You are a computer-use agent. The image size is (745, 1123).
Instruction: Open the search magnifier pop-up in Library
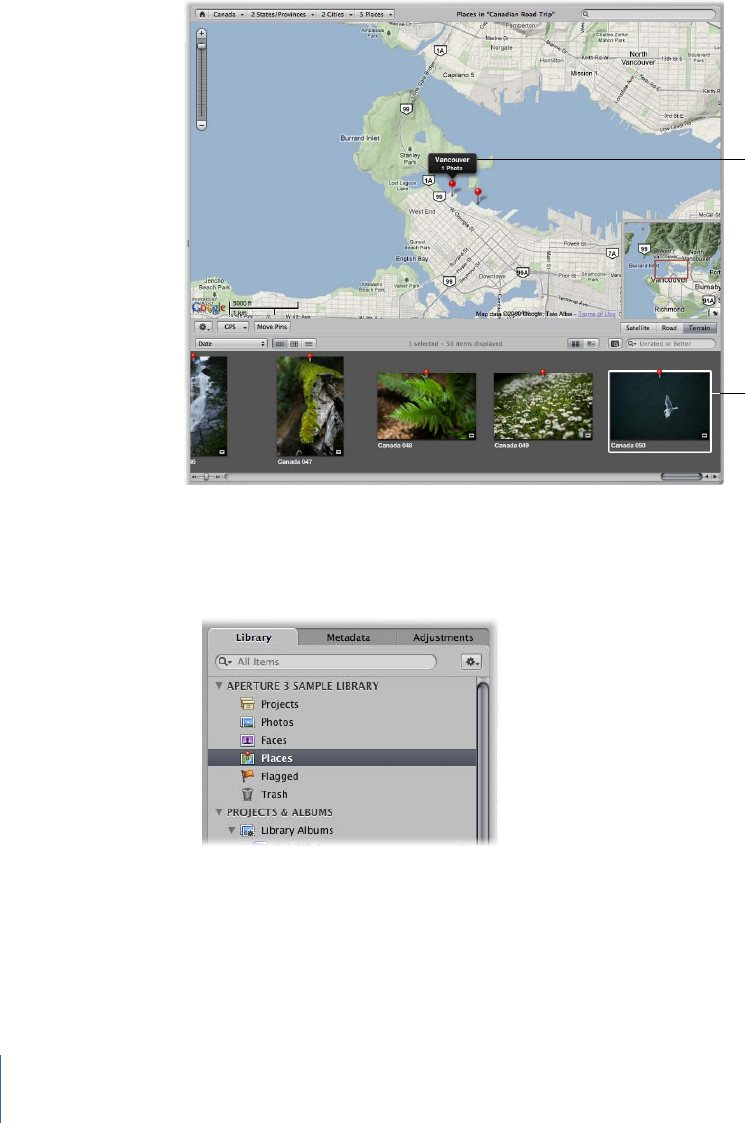(x=225, y=662)
